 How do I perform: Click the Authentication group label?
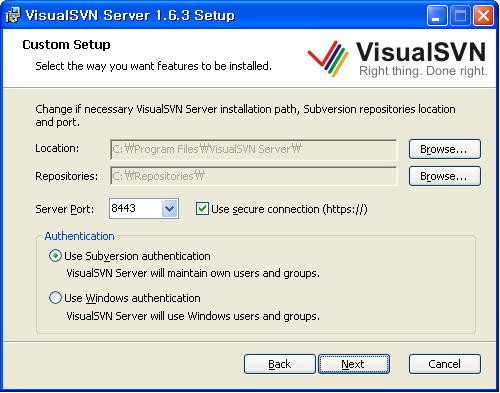pos(79,236)
